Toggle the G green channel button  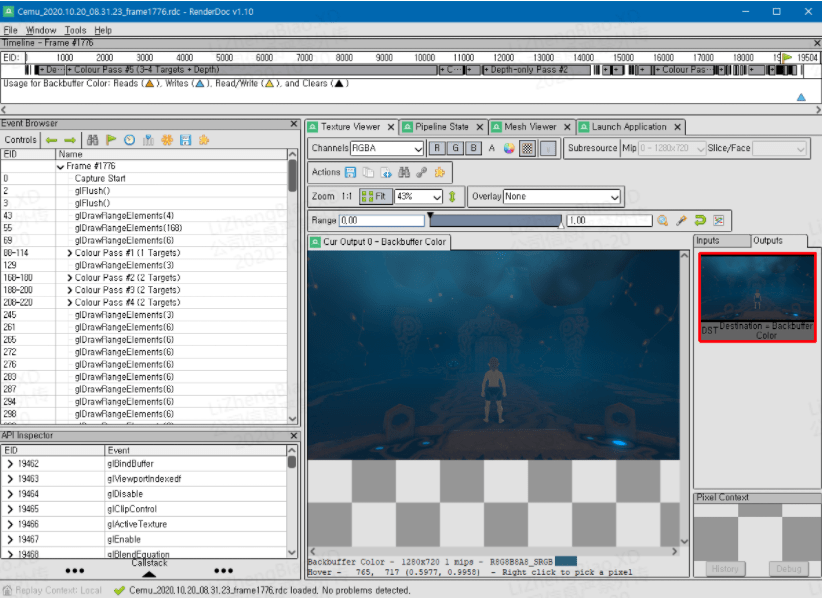pyautogui.click(x=455, y=148)
